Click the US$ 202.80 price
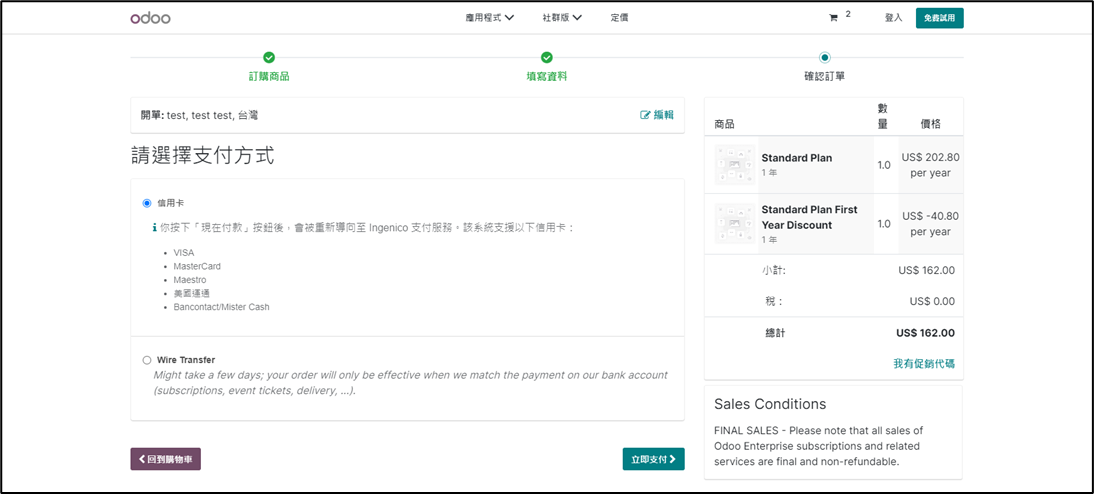Viewport: 1094px width, 494px height. (931, 158)
